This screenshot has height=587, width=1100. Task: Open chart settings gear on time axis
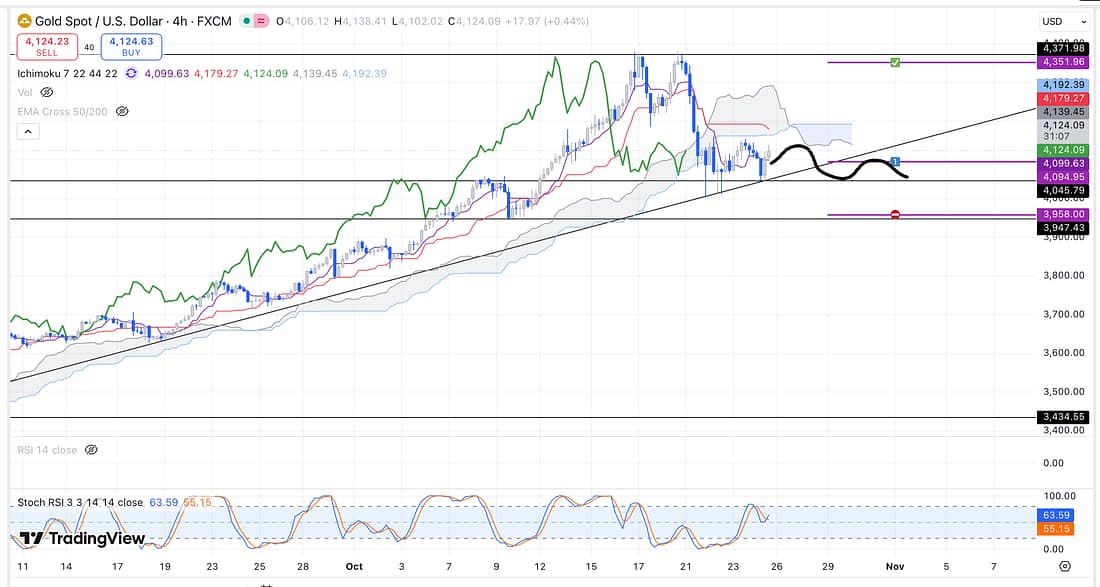[x=1064, y=567]
